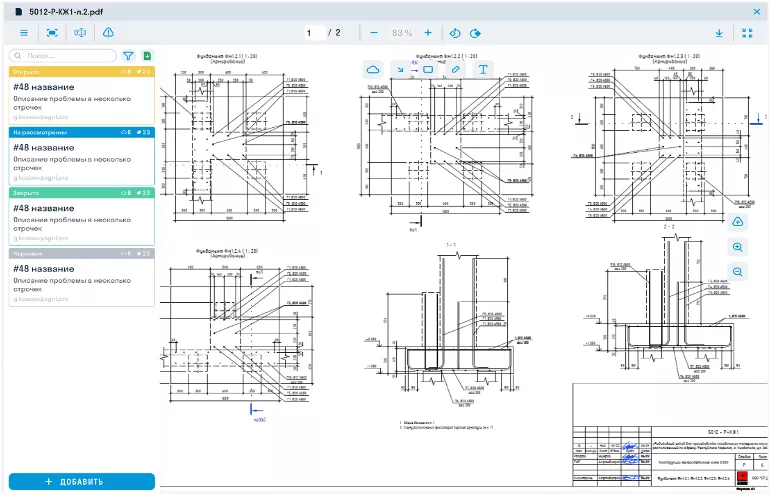Export the issues list with green icon

148,56
